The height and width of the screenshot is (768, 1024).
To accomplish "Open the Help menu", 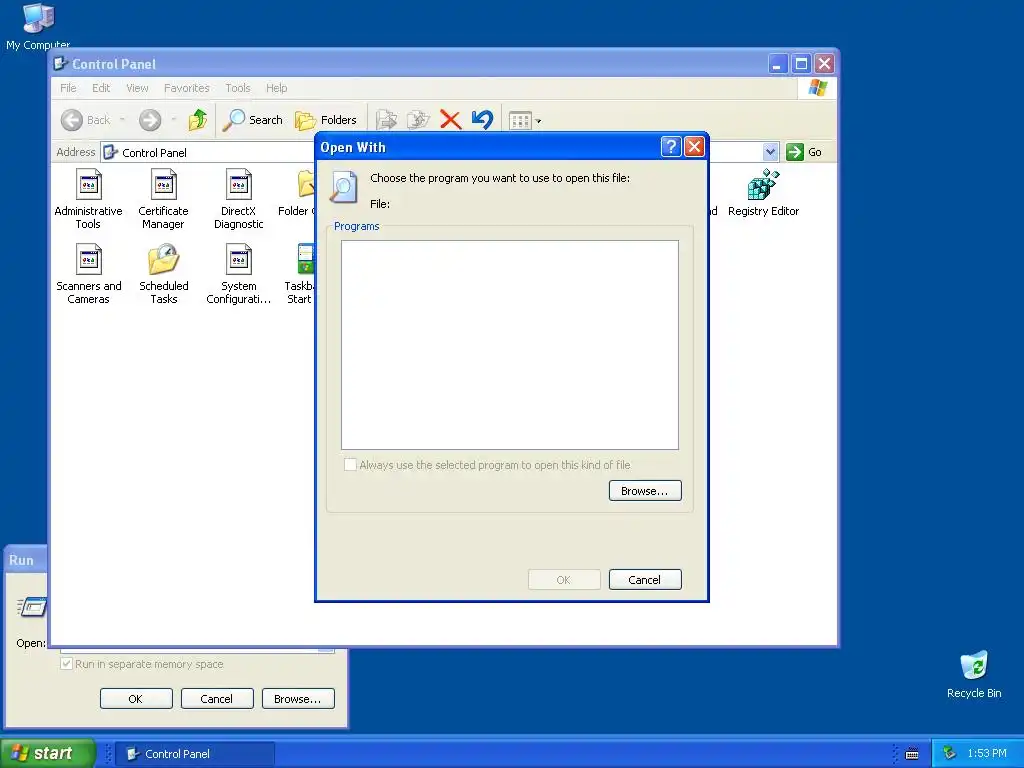I will tap(276, 88).
